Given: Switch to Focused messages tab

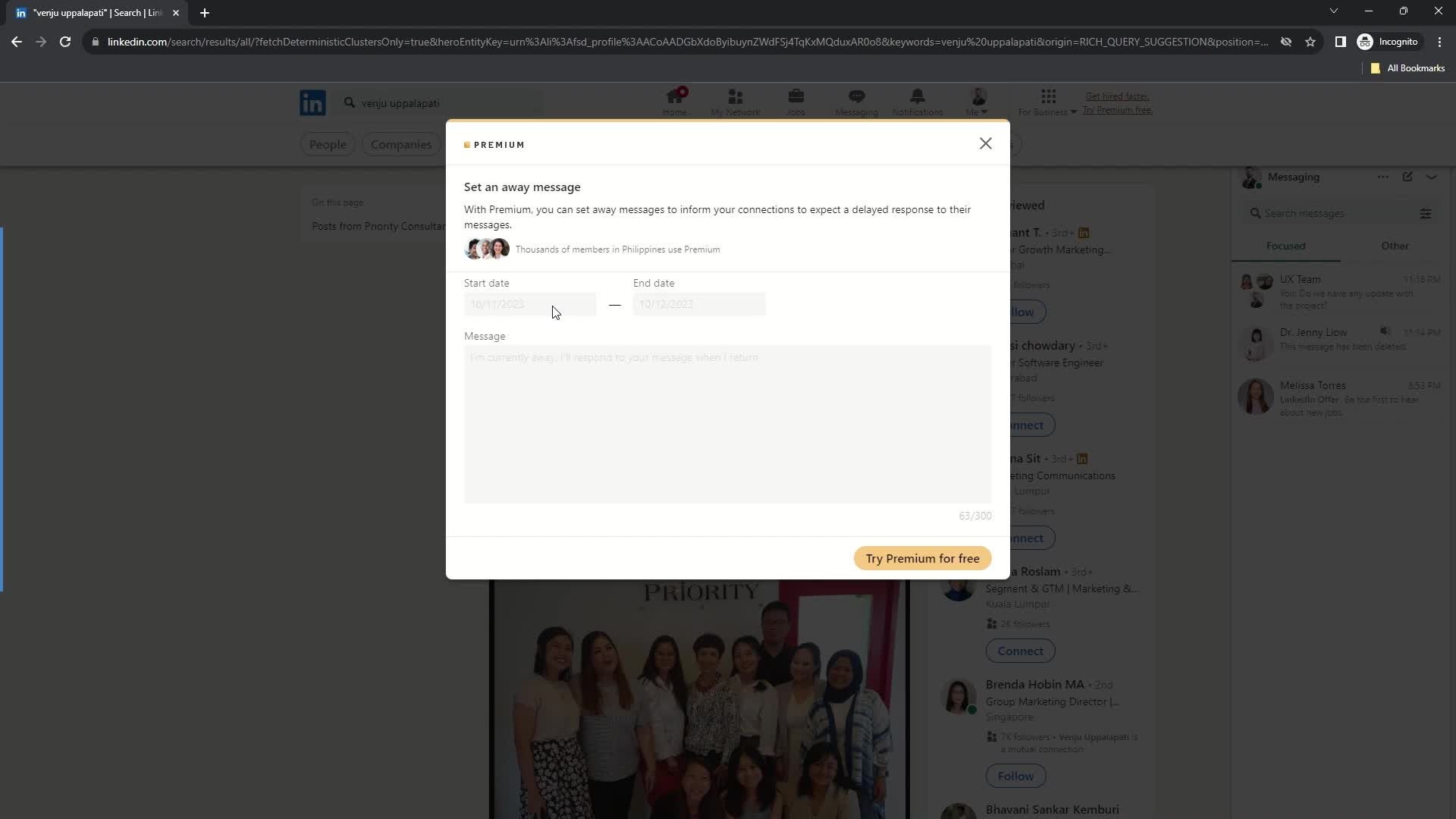Looking at the screenshot, I should 1285,246.
